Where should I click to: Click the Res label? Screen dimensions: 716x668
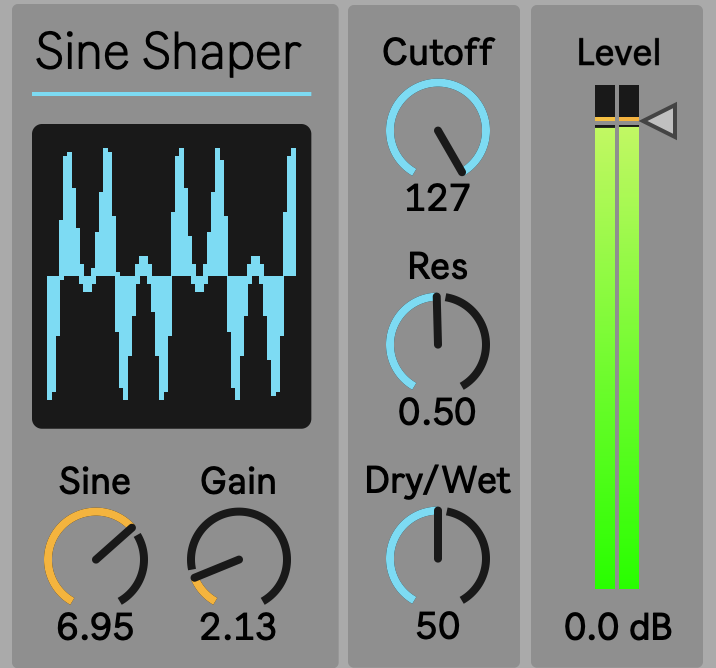coord(437,266)
